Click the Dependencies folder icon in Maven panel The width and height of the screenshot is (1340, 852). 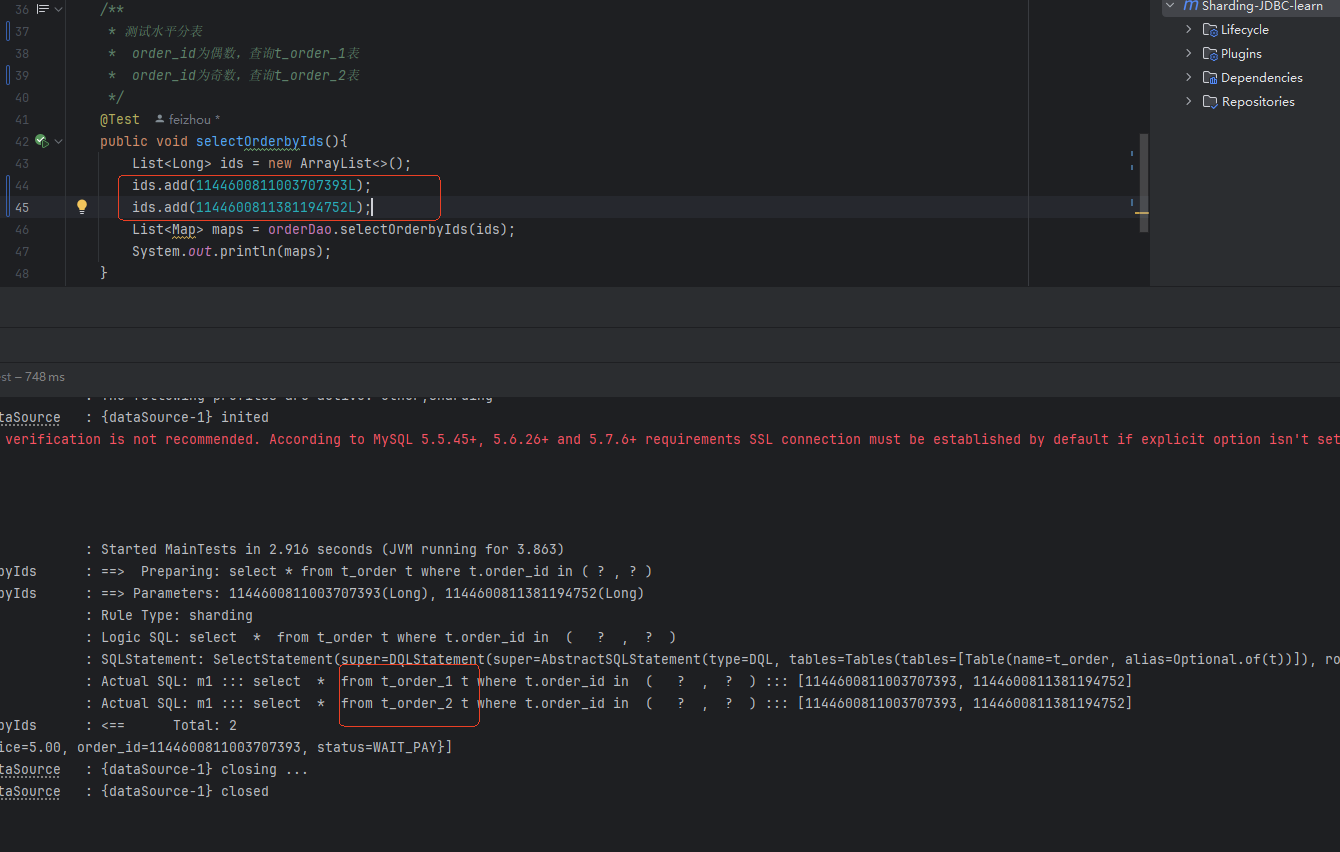(1210, 78)
